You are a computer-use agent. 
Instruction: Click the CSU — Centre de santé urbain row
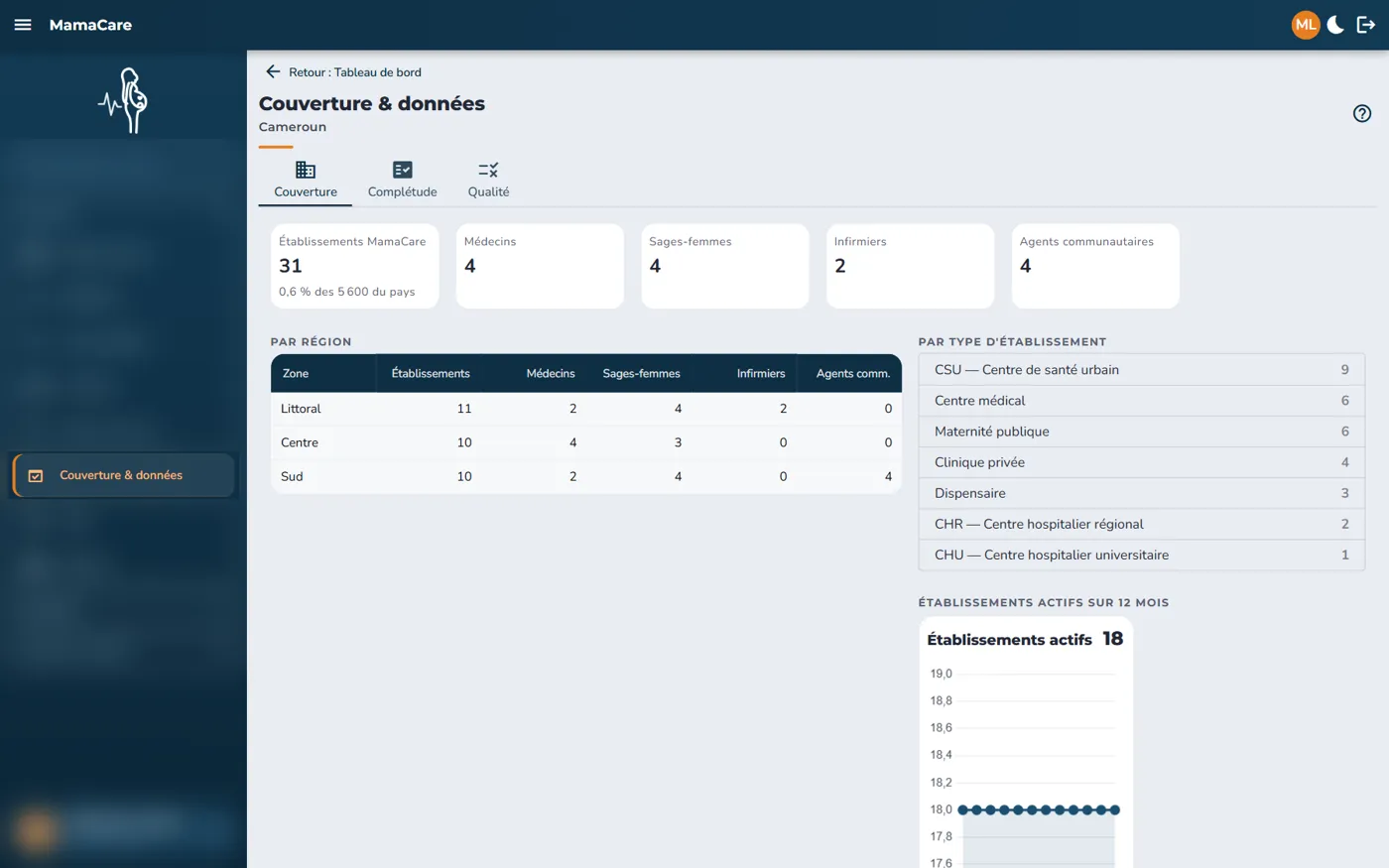click(x=1142, y=369)
